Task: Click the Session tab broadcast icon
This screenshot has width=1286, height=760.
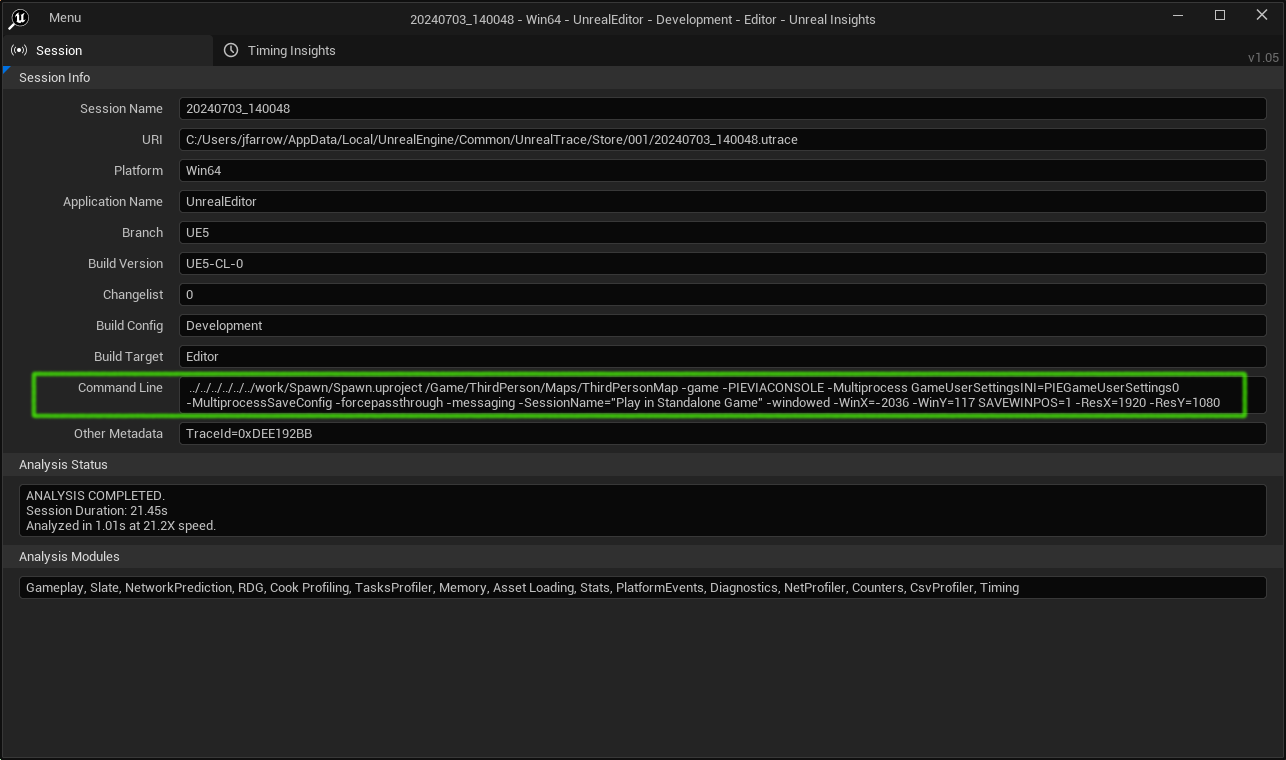Action: click(x=18, y=50)
